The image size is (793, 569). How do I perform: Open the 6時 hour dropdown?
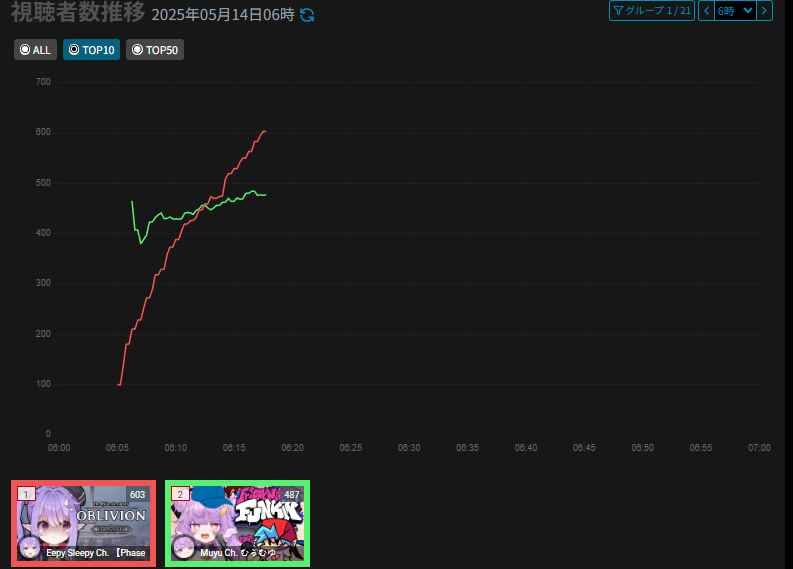735,11
